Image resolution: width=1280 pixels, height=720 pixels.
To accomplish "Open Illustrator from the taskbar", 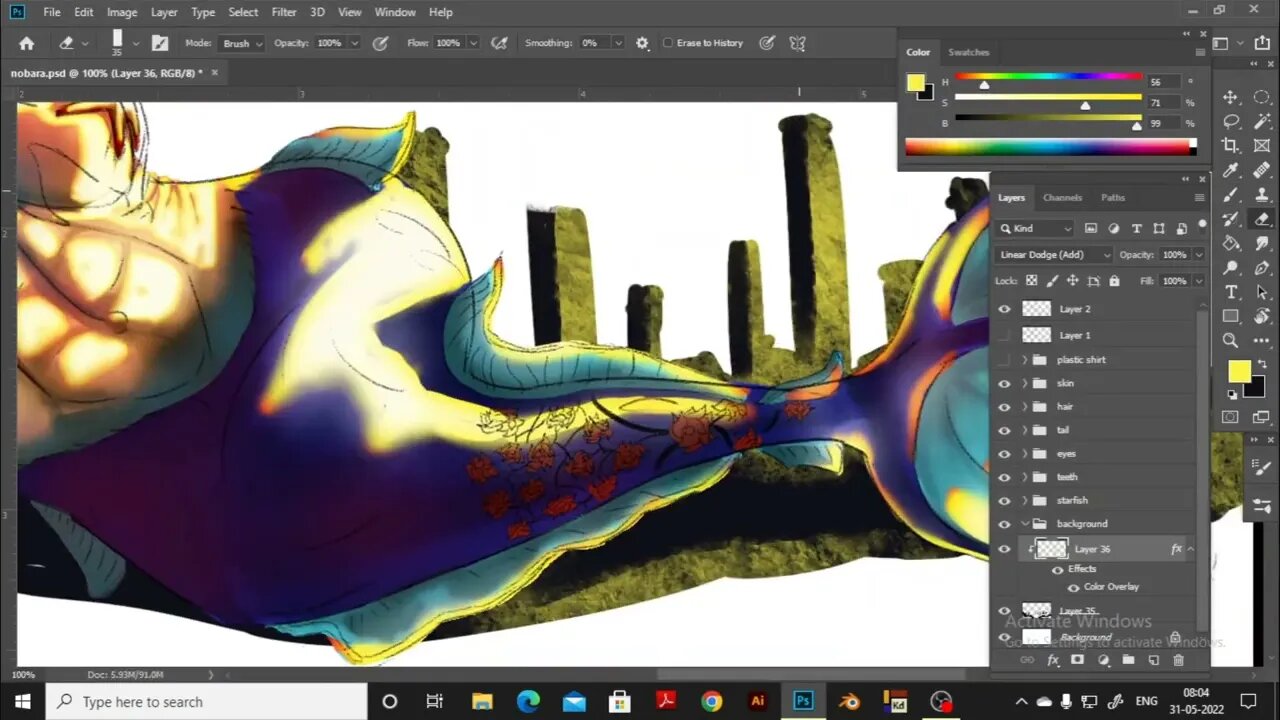I will pos(757,702).
